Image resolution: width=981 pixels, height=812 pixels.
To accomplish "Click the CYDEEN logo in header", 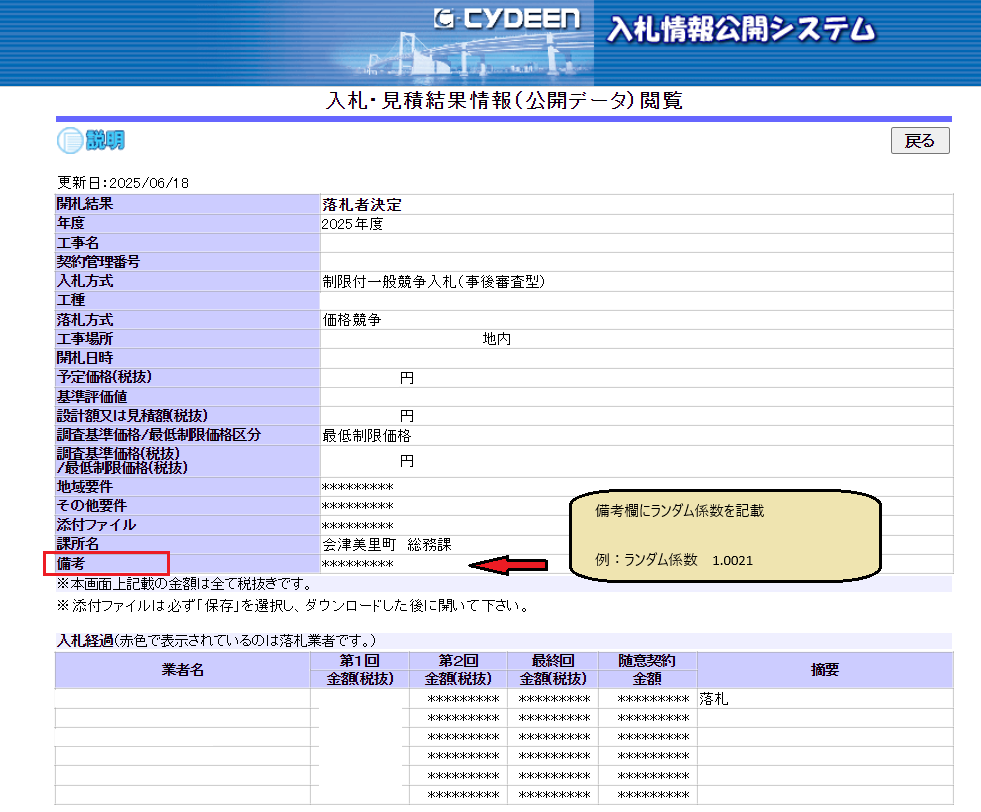I will (x=507, y=21).
